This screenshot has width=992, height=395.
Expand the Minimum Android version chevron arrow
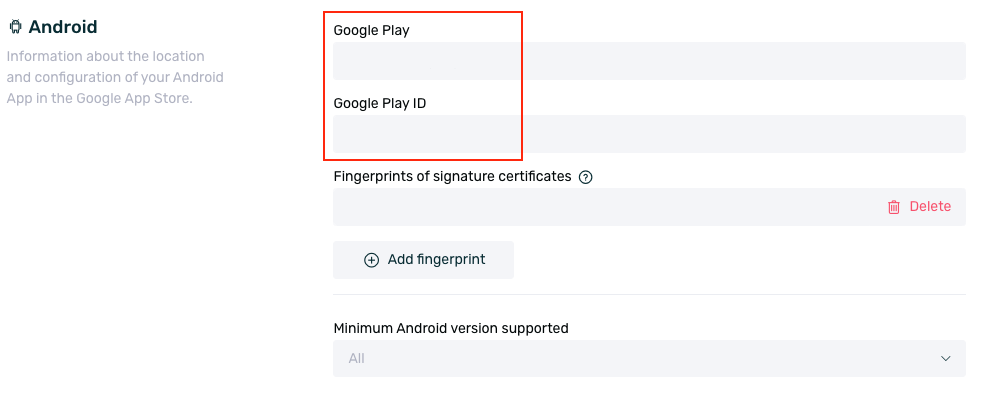[945, 358]
